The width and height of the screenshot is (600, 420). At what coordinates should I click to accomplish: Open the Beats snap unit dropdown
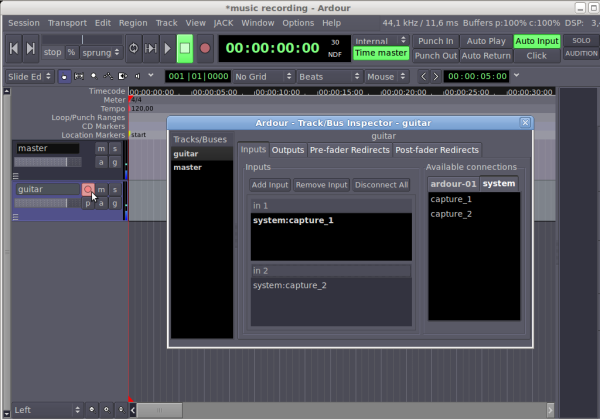point(330,77)
